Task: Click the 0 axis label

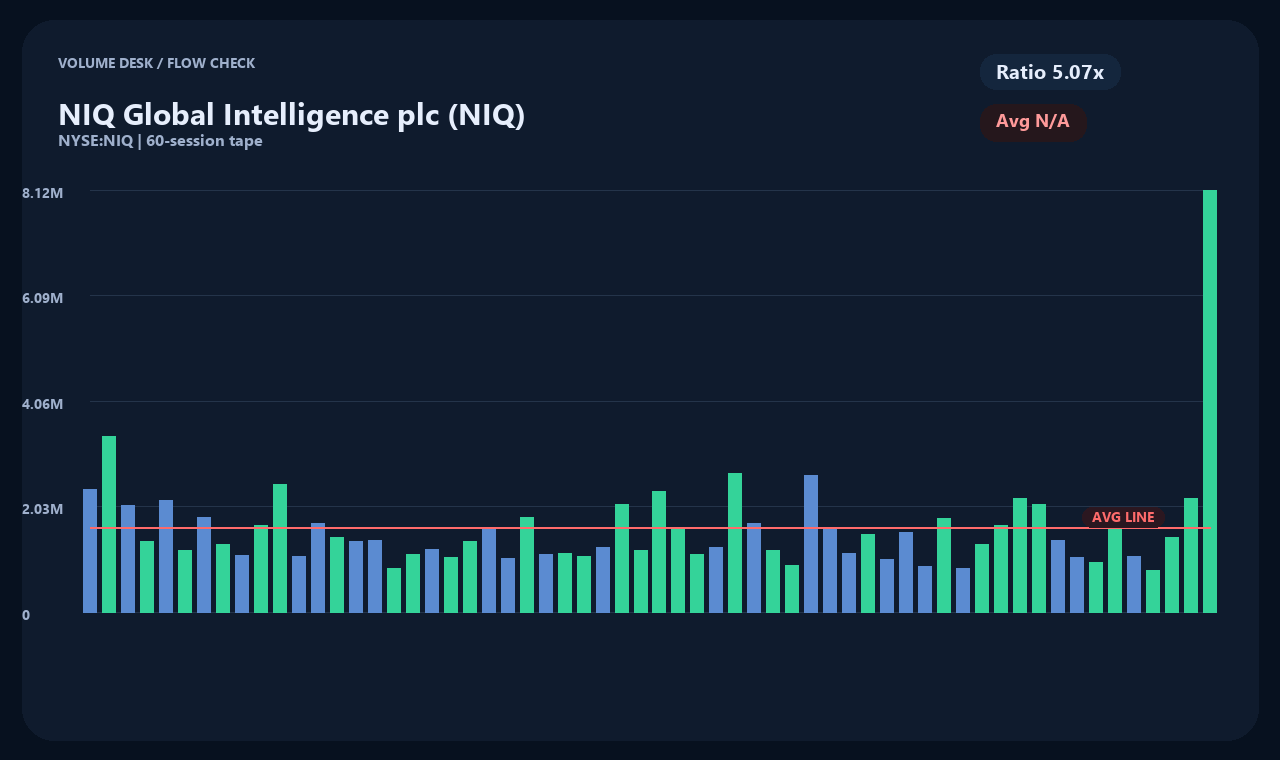Action: point(26,615)
